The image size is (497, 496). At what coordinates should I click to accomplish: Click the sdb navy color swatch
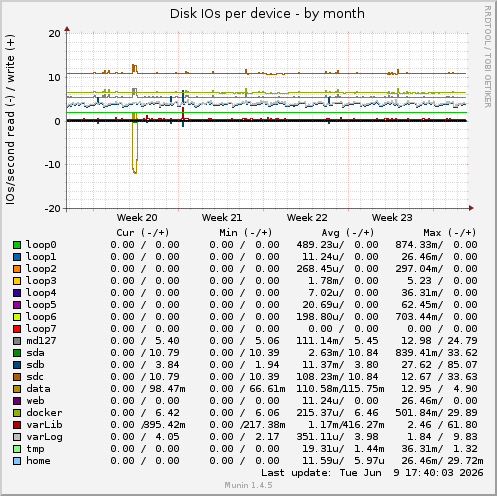click(17, 365)
